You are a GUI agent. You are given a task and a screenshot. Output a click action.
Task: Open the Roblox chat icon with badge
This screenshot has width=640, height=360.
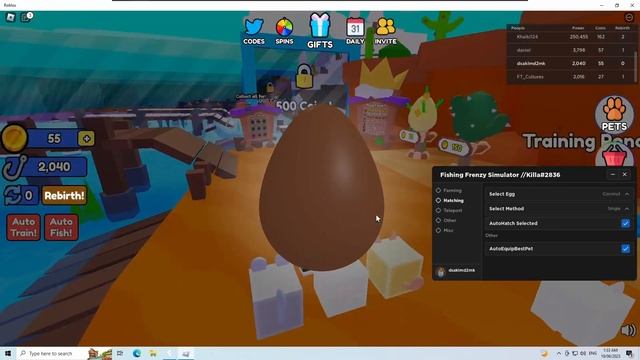click(27, 17)
